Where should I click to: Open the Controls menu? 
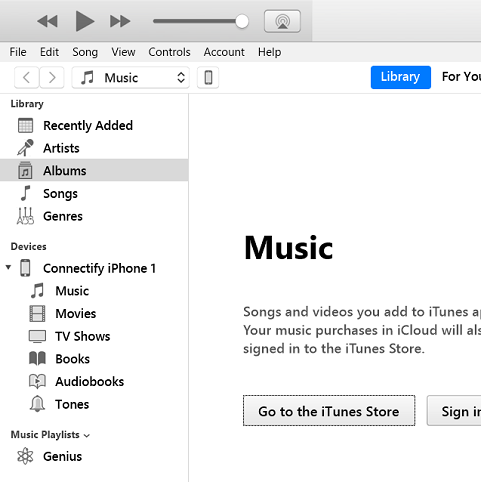click(x=169, y=52)
